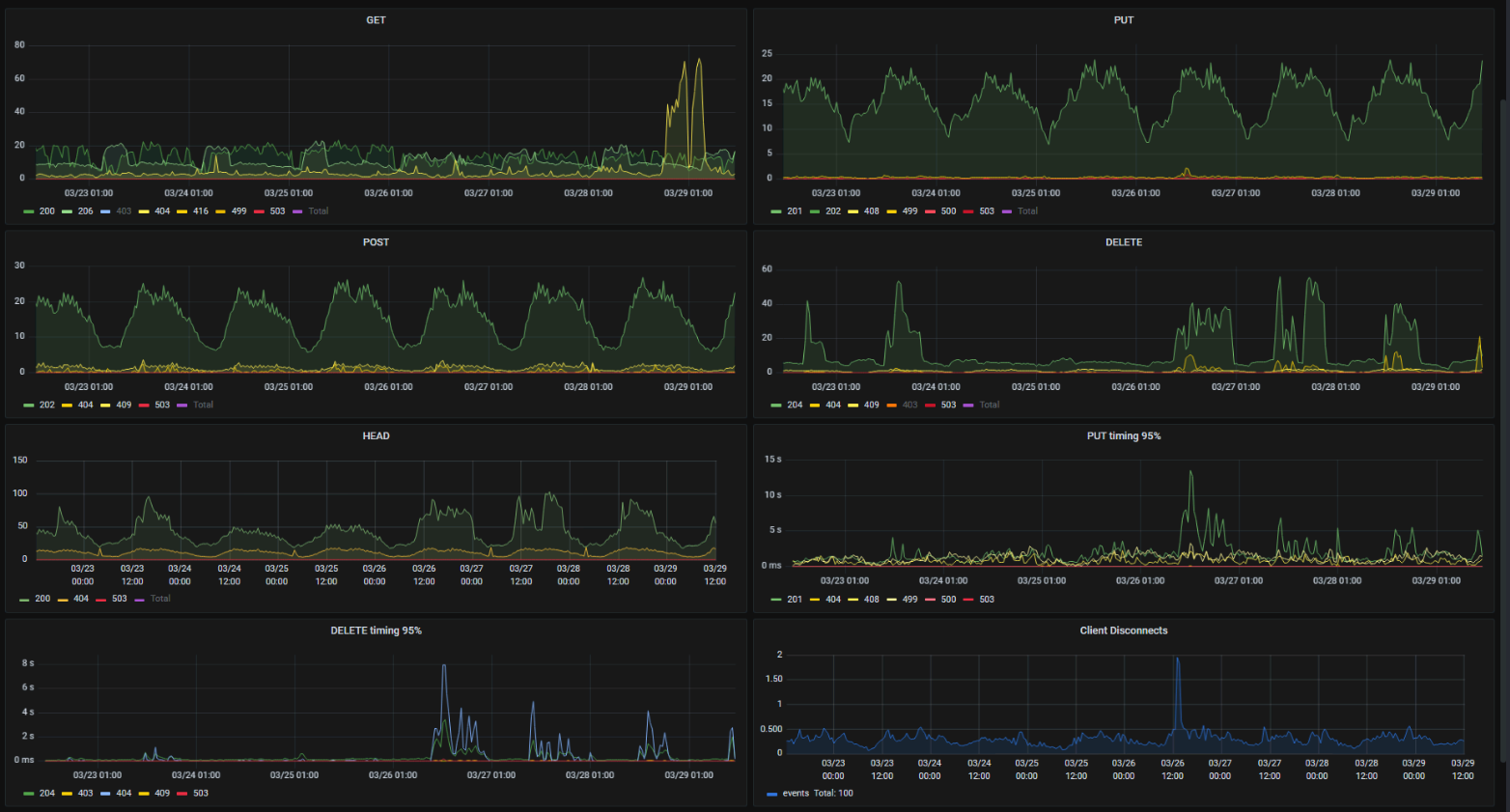This screenshot has width=1510, height=812.
Task: Open the GET panel title menu
Action: [376, 20]
